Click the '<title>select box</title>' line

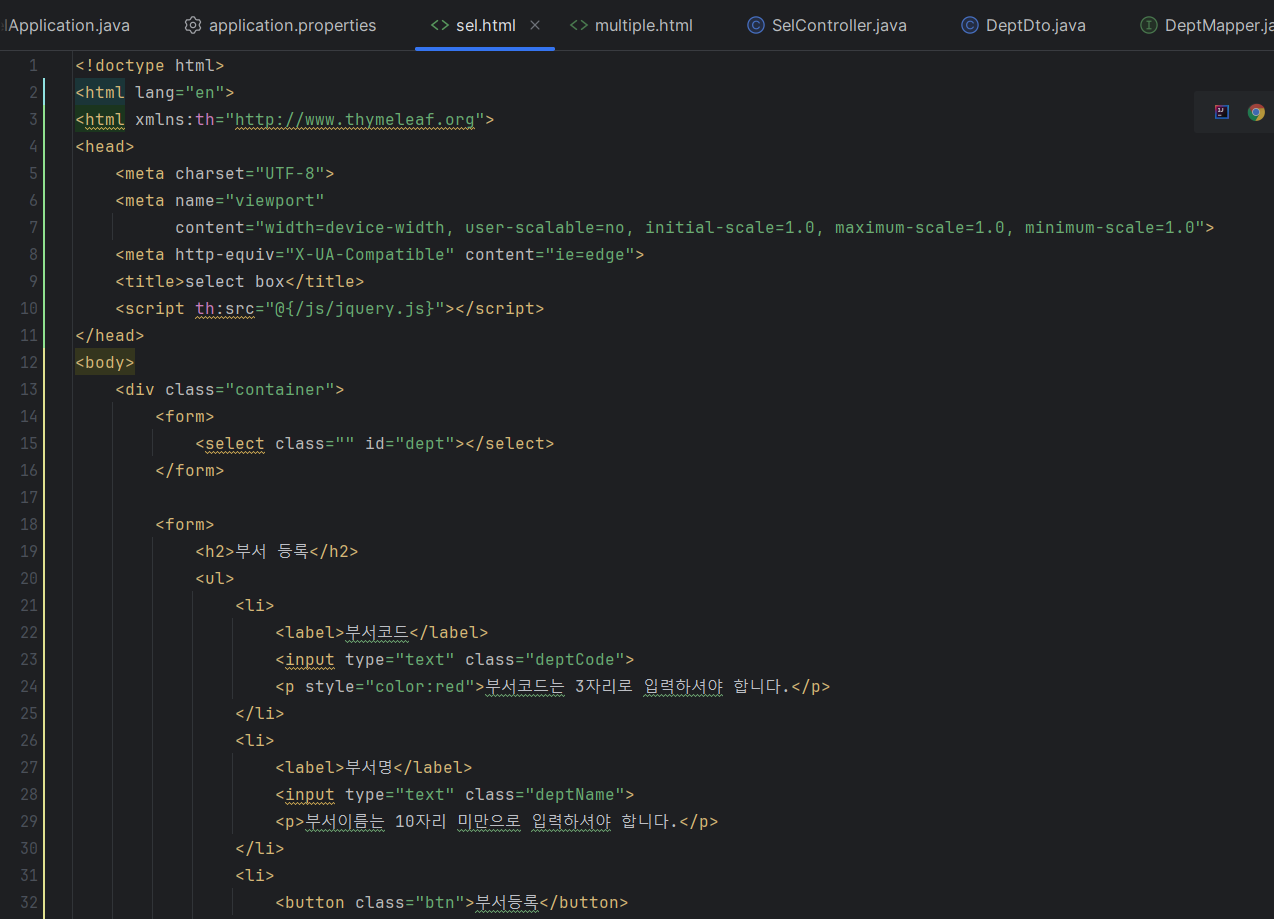[240, 282]
